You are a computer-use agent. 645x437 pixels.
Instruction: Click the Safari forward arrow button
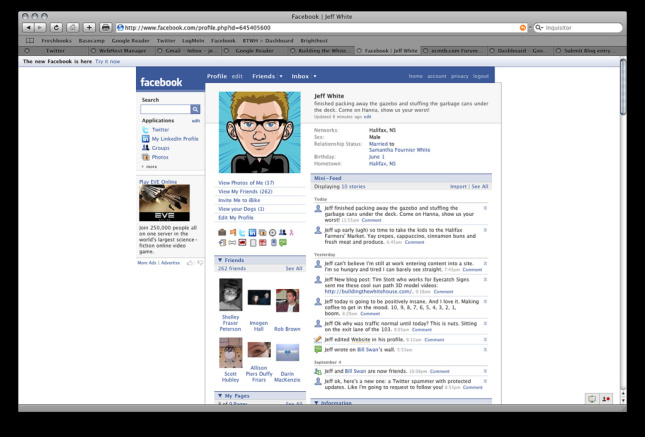point(40,28)
